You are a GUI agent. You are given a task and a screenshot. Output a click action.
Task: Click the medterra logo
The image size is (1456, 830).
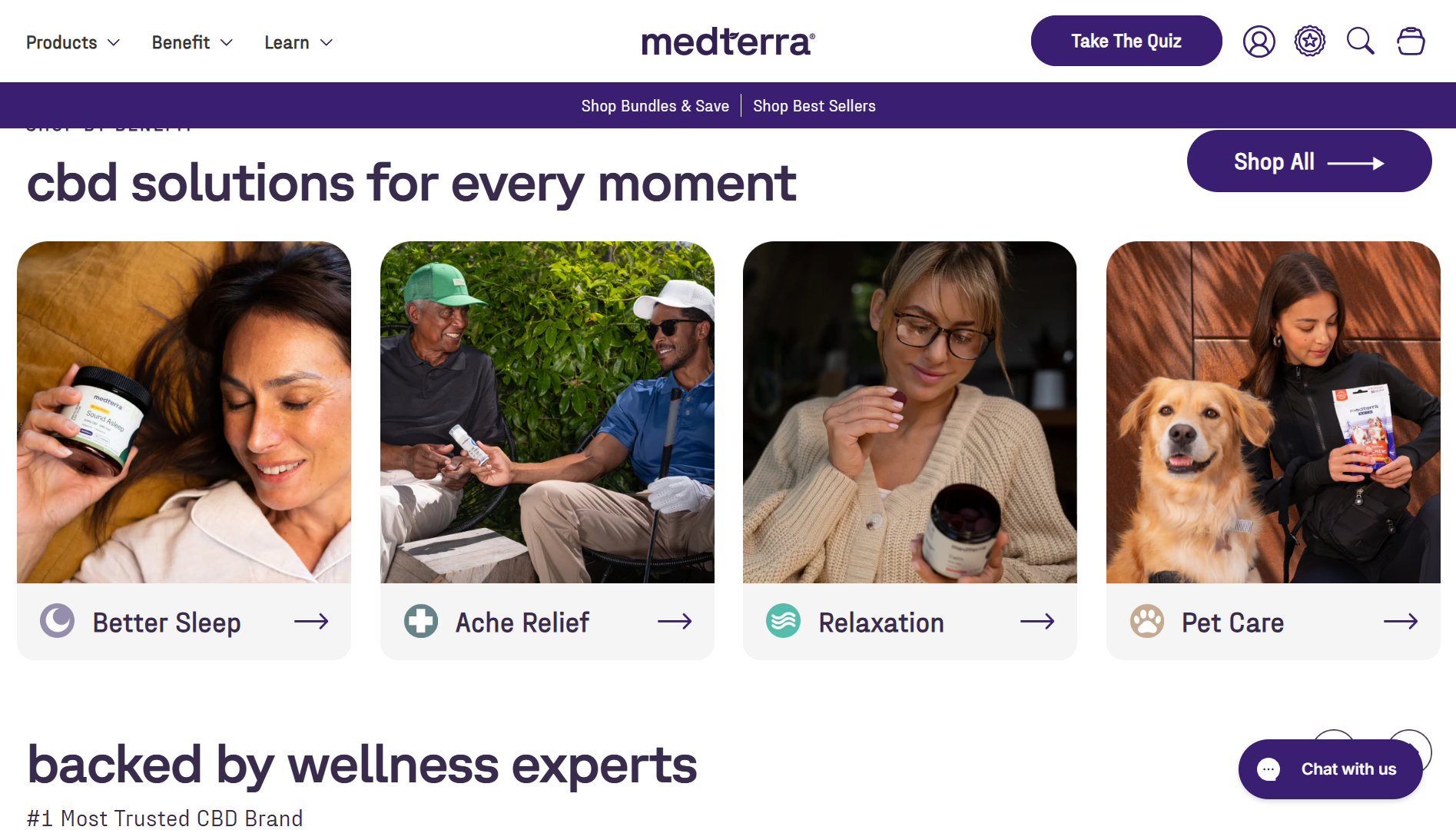point(727,42)
